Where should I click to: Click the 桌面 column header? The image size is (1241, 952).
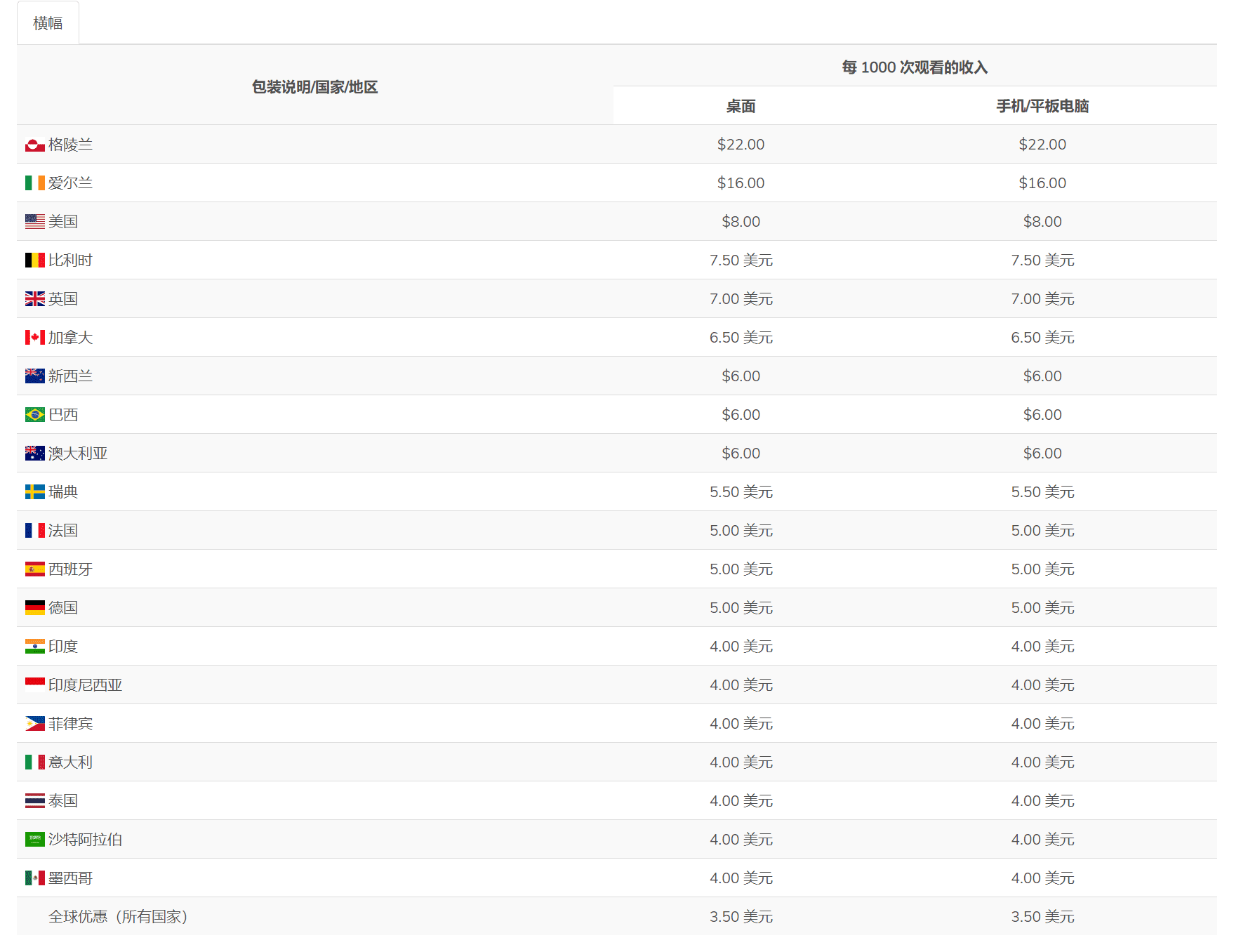[741, 106]
